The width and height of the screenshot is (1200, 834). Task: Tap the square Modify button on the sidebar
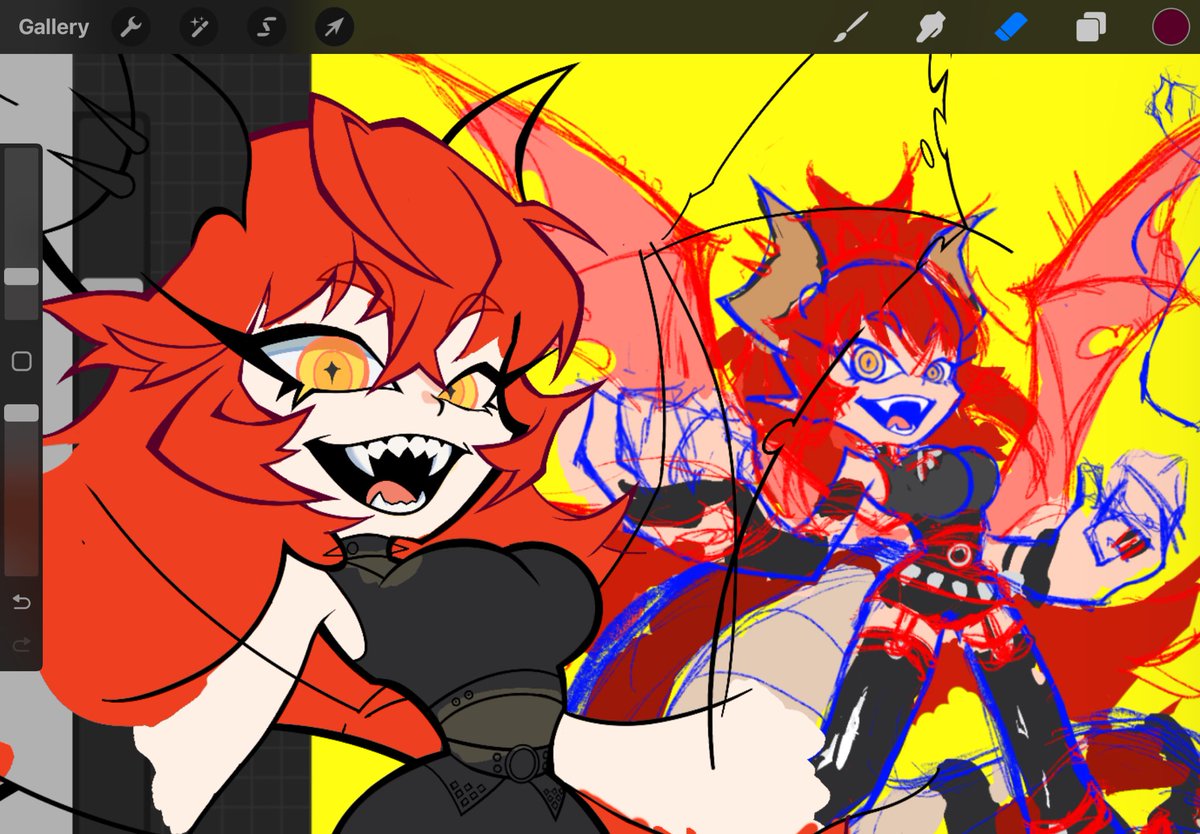21,361
